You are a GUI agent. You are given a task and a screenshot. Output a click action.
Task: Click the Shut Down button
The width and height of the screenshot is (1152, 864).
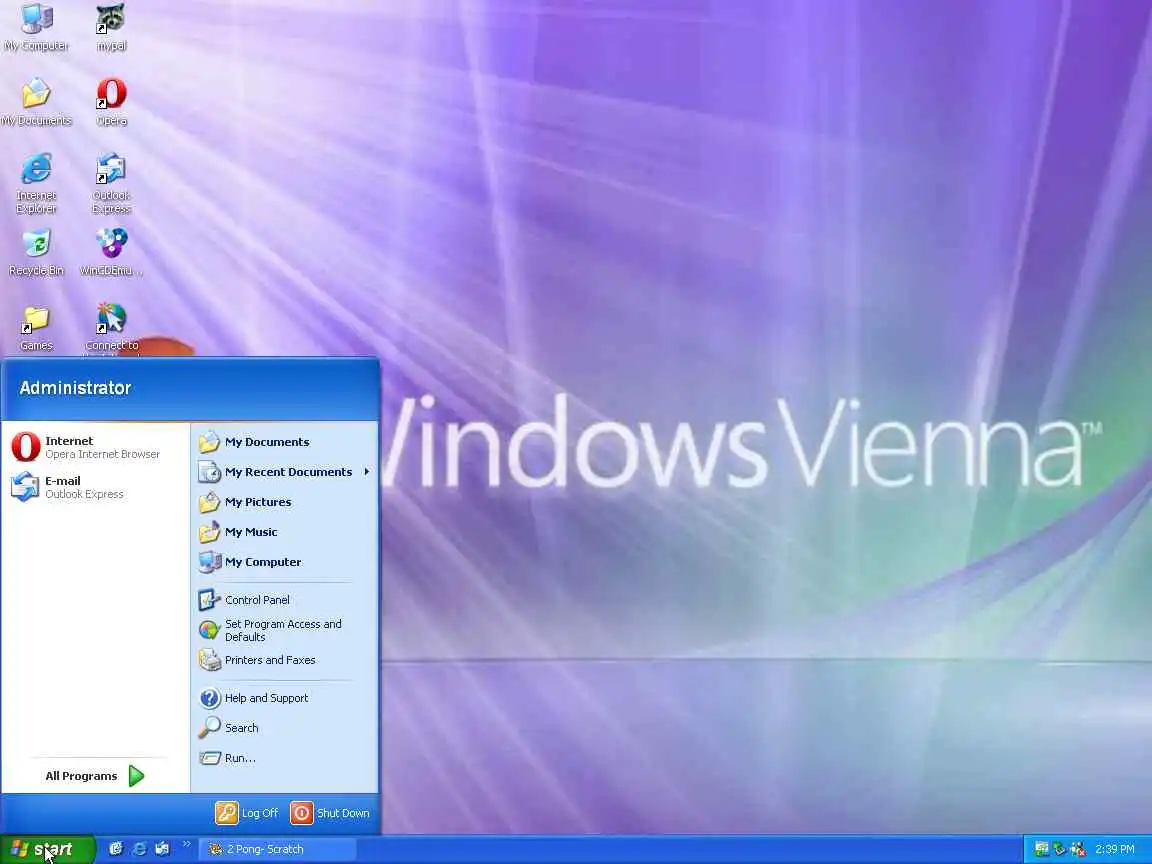(330, 813)
